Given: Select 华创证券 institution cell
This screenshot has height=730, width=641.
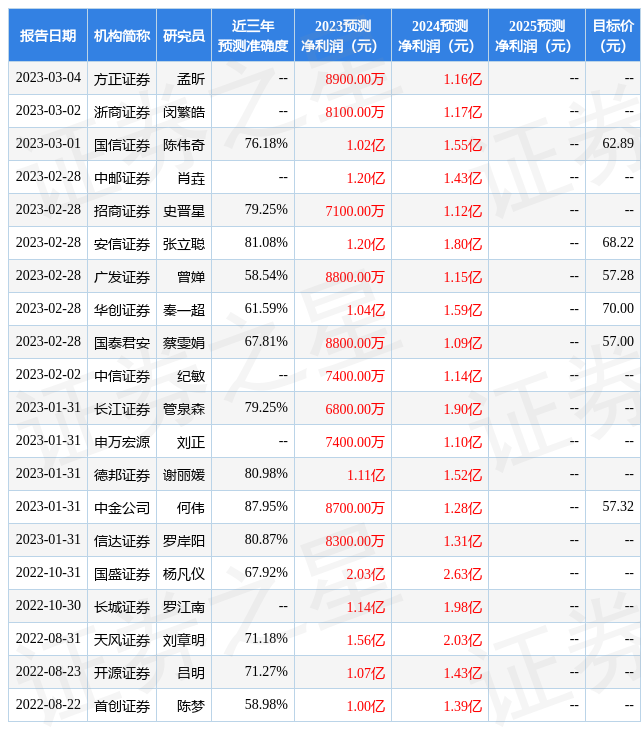Looking at the screenshot, I should tap(122, 310).
